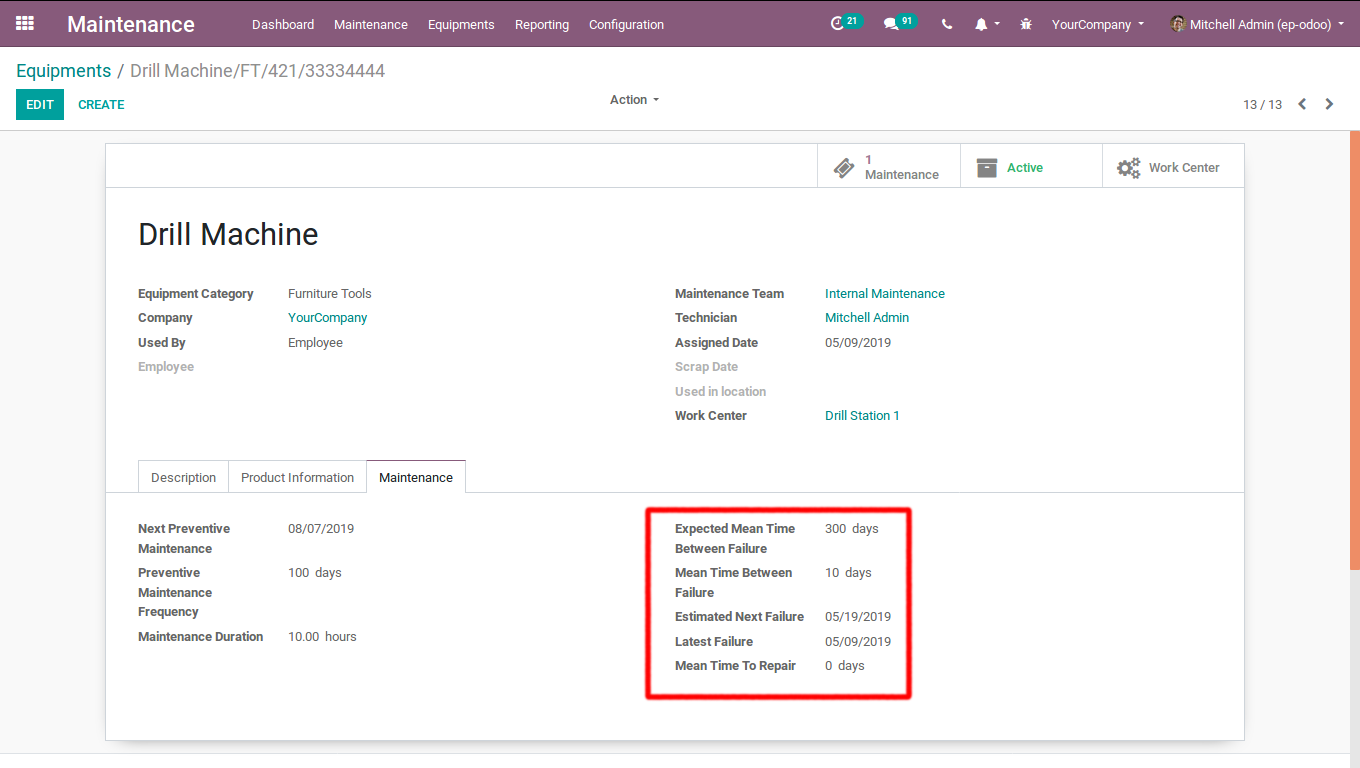This screenshot has height=768, width=1360.
Task: Switch to the Product Information tab
Action: (297, 477)
